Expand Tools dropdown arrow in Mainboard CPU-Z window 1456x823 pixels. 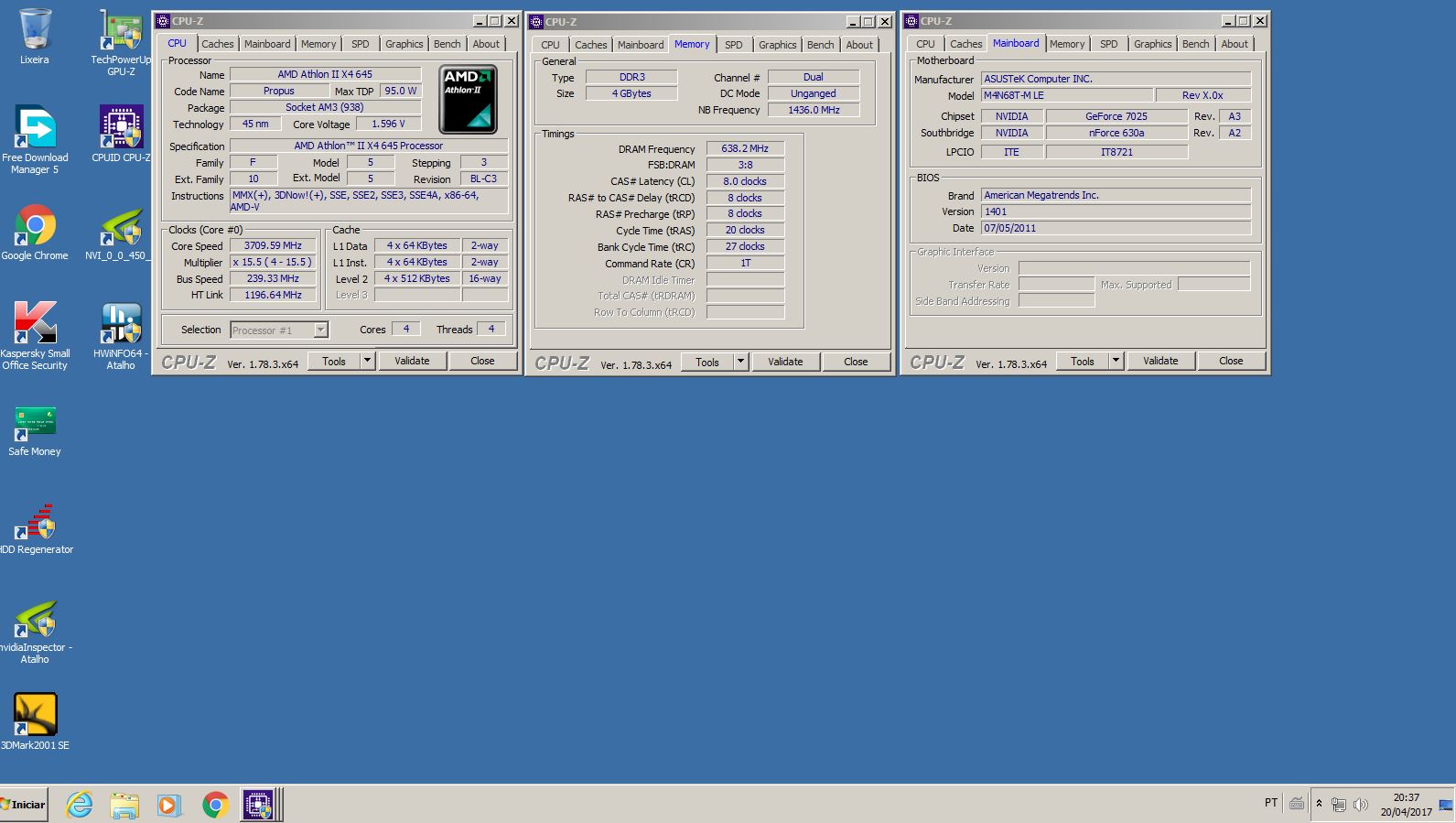1116,362
